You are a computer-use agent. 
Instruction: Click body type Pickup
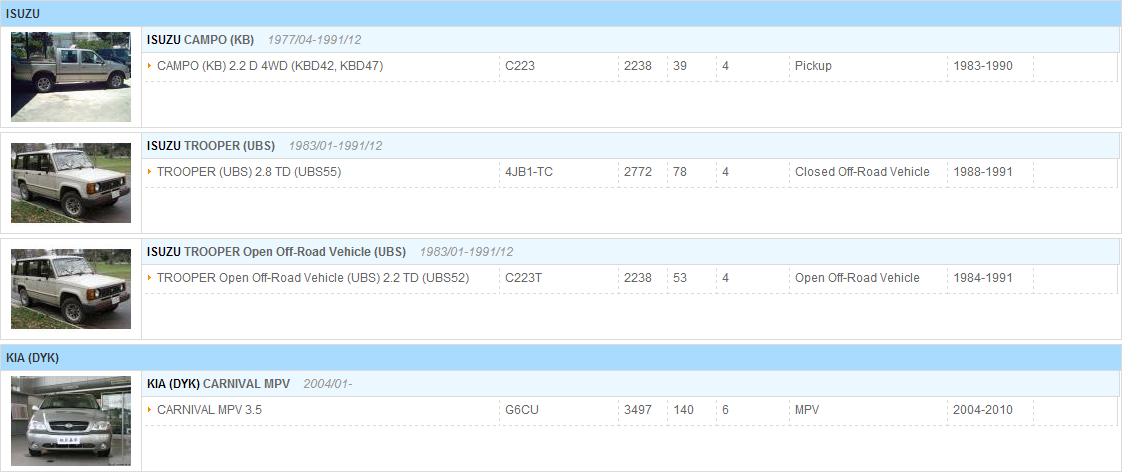[x=813, y=66]
